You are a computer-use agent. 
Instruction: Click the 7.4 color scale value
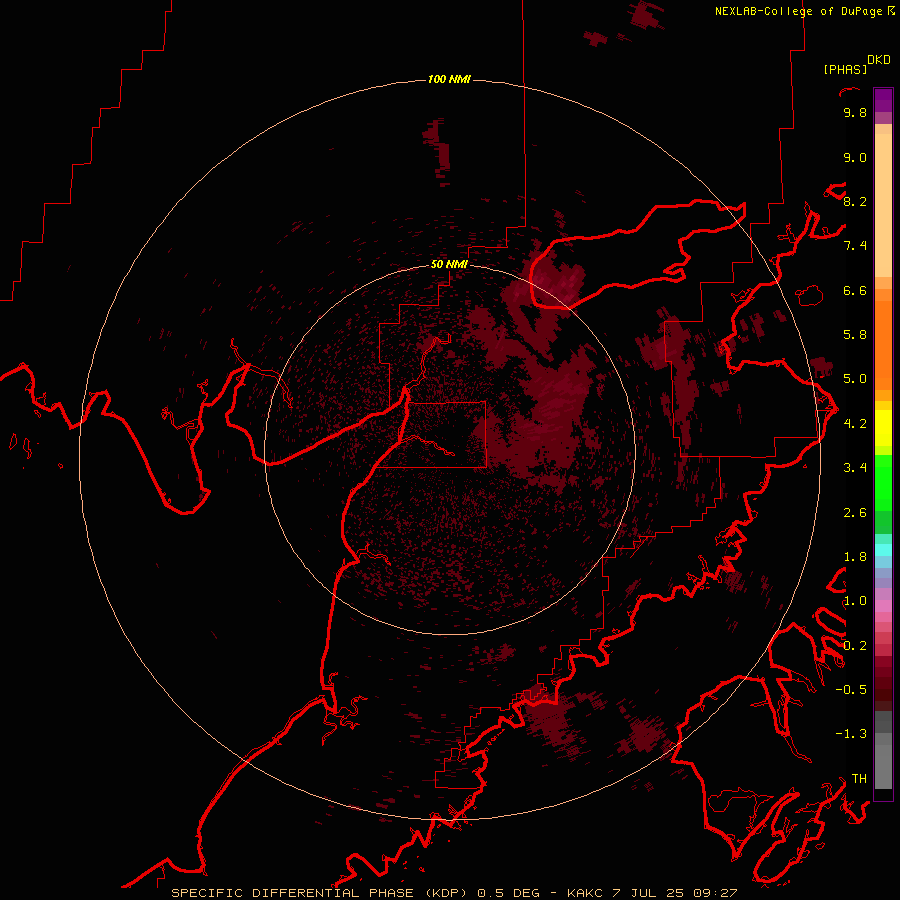pyautogui.click(x=855, y=246)
